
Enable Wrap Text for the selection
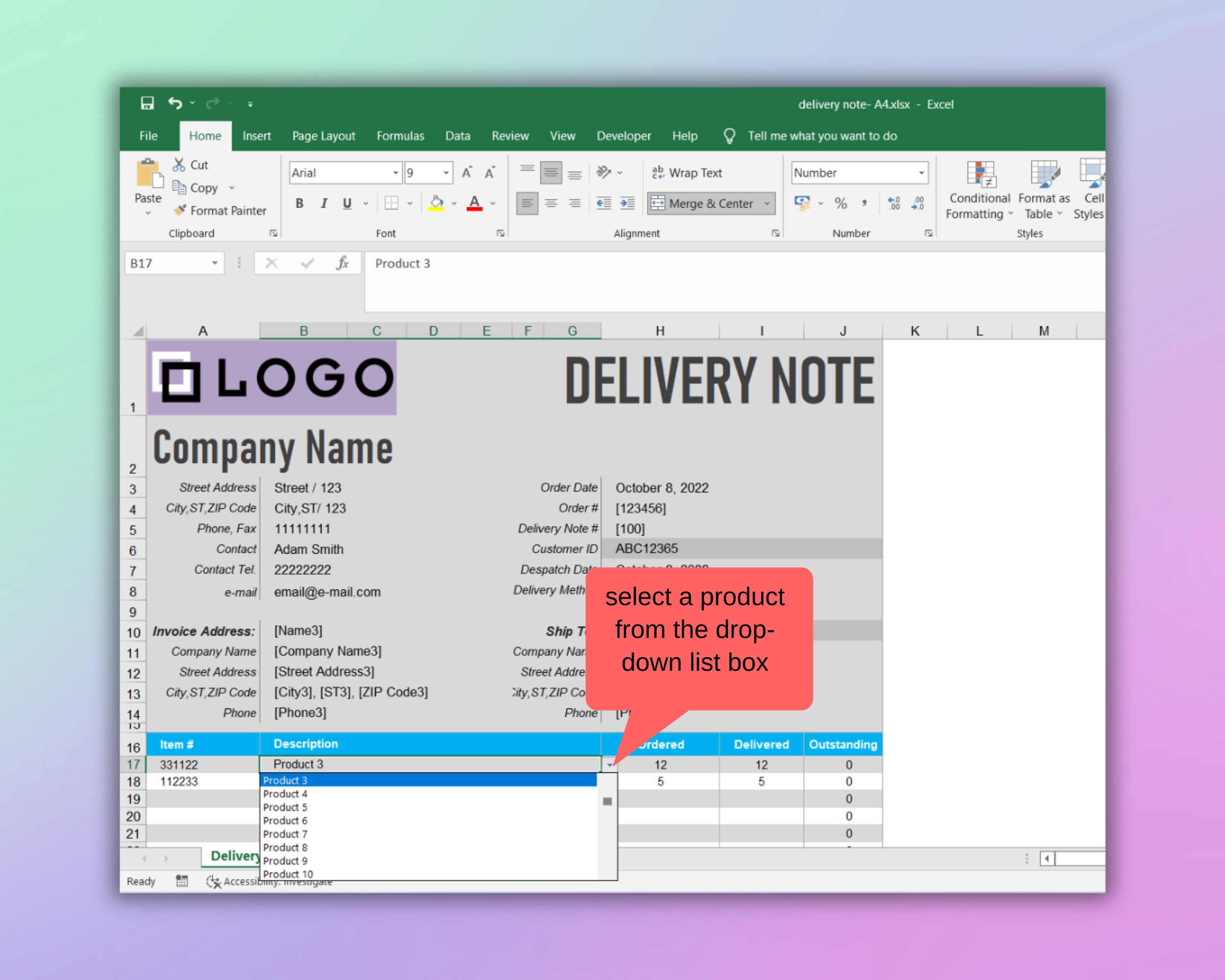click(x=687, y=172)
